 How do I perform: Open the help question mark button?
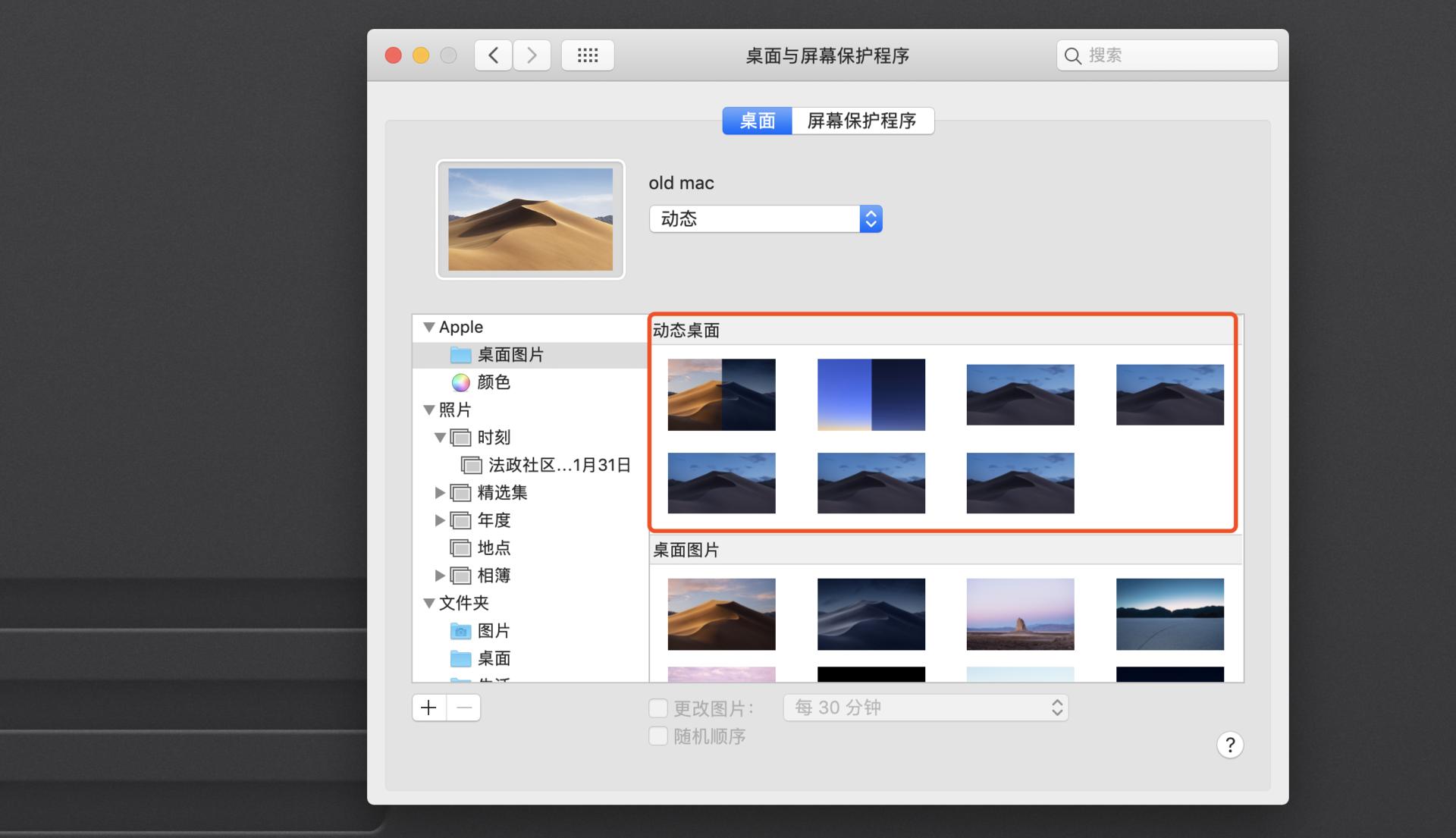[1230, 745]
